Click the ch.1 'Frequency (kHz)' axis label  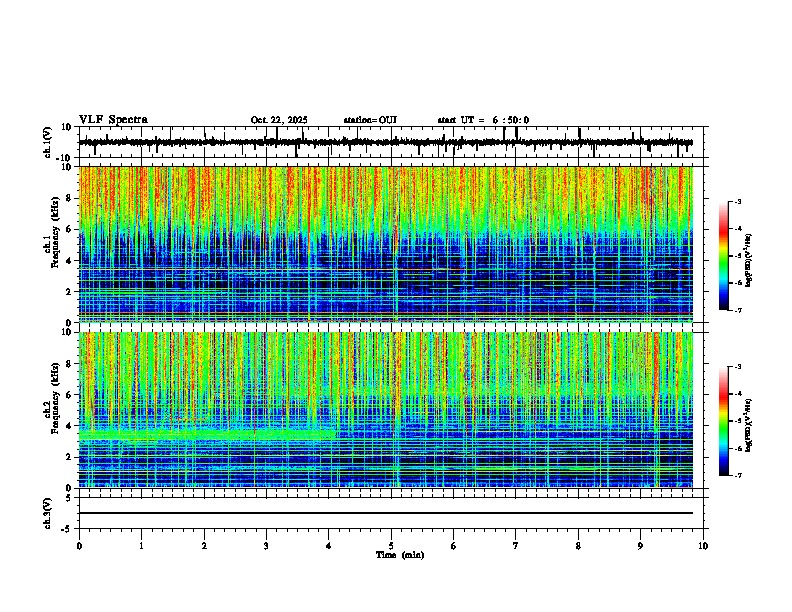55,231
